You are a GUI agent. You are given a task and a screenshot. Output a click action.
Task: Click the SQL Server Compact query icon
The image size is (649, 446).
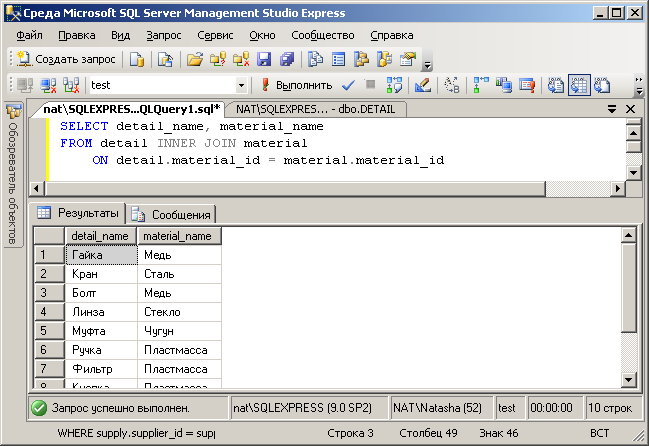click(166, 60)
